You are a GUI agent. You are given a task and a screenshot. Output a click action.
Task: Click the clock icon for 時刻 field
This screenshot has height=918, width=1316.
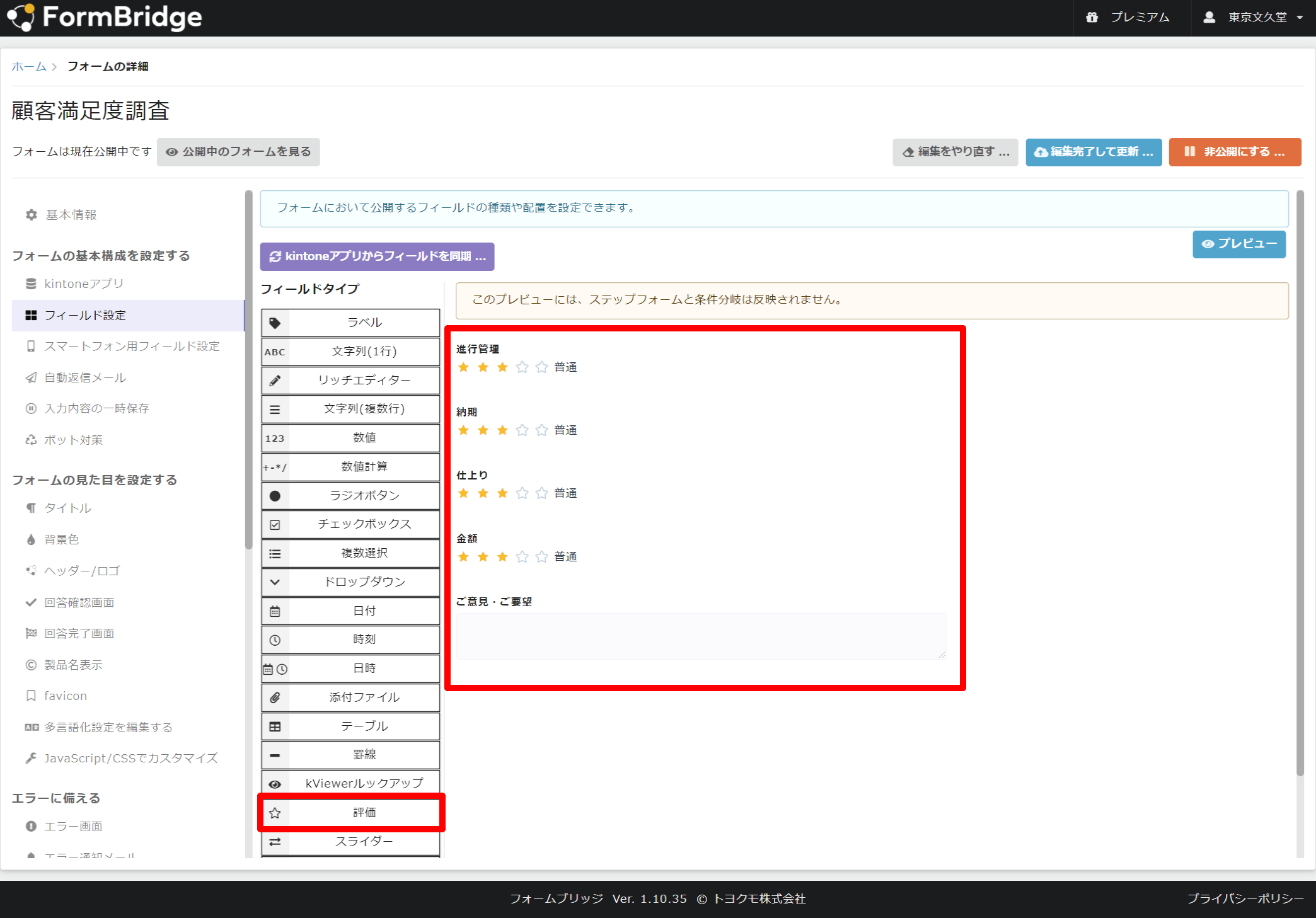275,640
